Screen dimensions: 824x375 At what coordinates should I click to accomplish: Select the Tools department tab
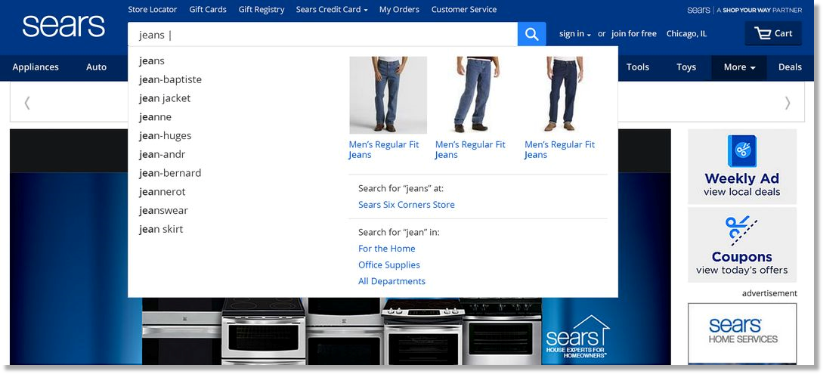pyautogui.click(x=637, y=67)
